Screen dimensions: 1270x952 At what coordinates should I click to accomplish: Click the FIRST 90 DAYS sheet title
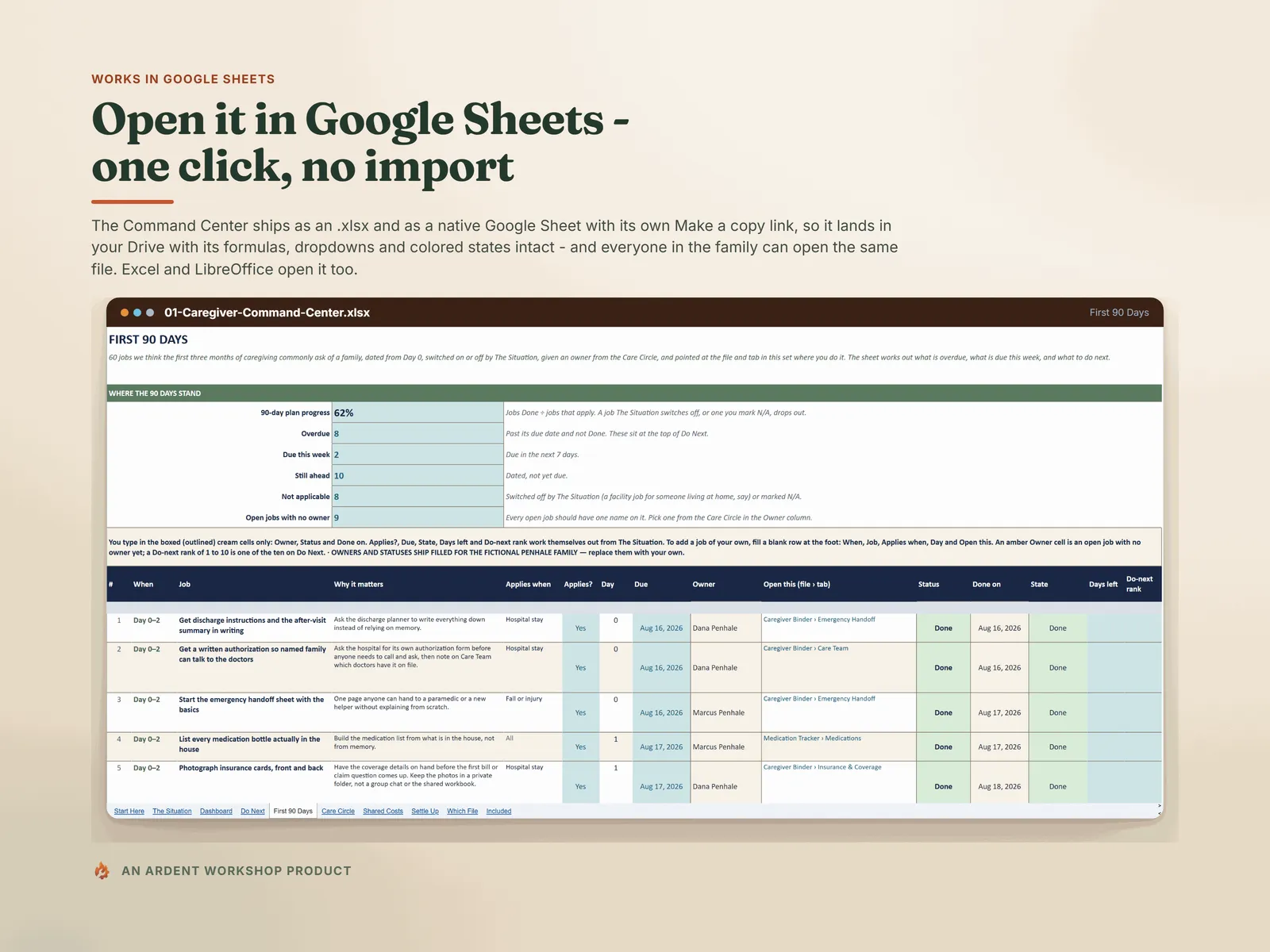[x=148, y=340]
